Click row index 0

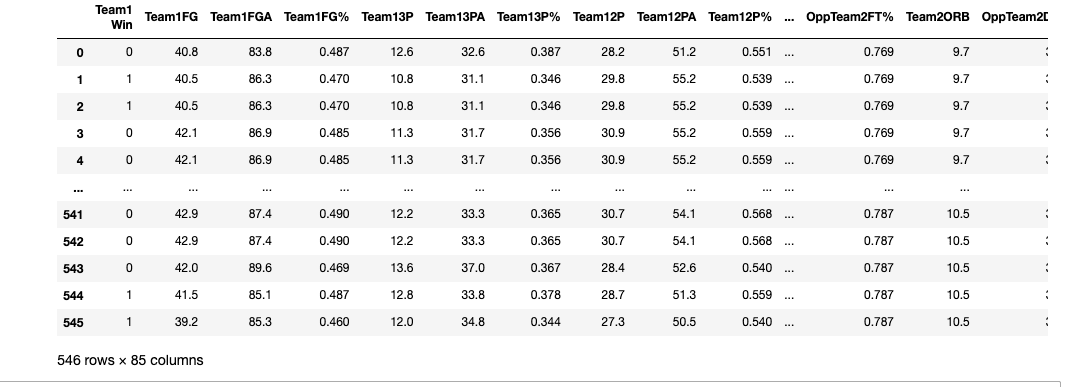[80, 53]
